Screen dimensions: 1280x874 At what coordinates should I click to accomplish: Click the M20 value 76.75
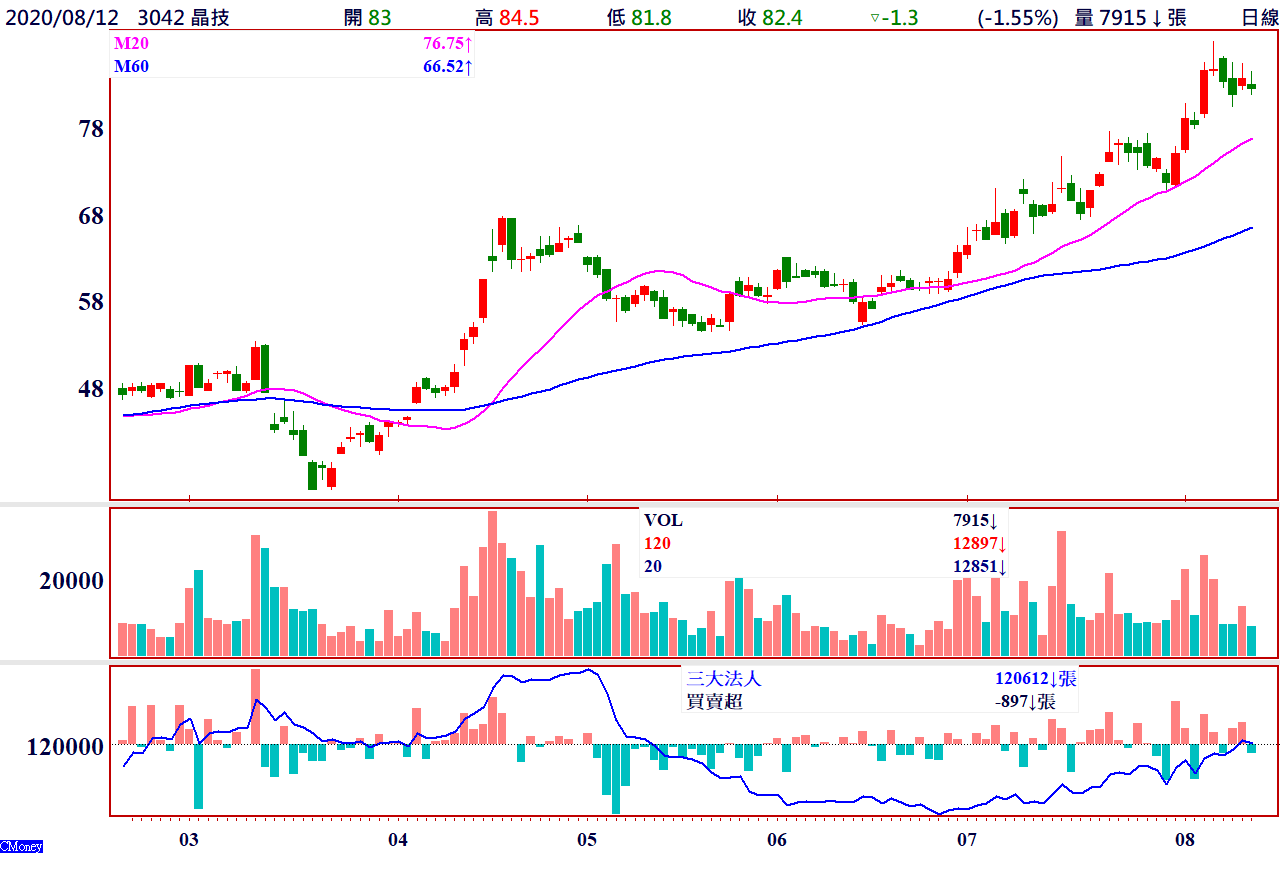[448, 45]
